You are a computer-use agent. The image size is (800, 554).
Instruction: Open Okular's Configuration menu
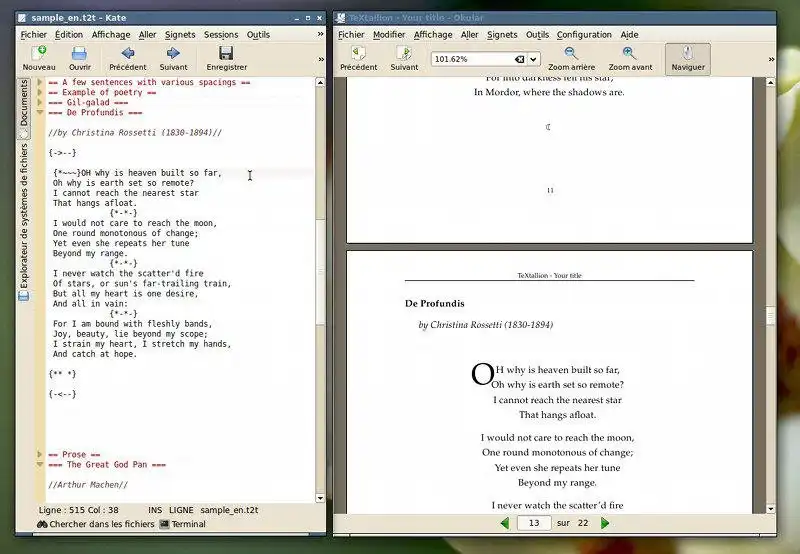pyautogui.click(x=584, y=34)
